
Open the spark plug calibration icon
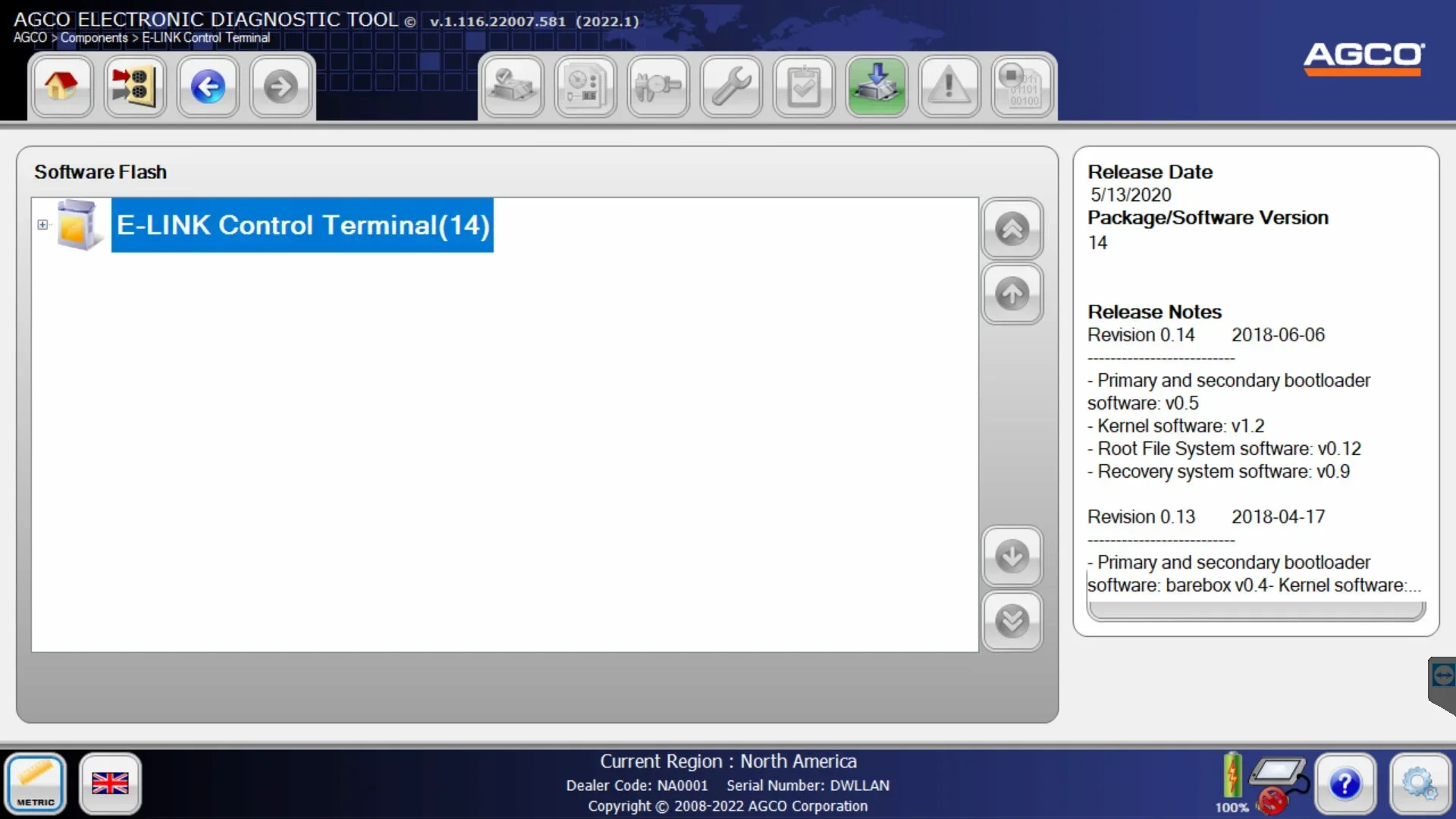click(658, 86)
